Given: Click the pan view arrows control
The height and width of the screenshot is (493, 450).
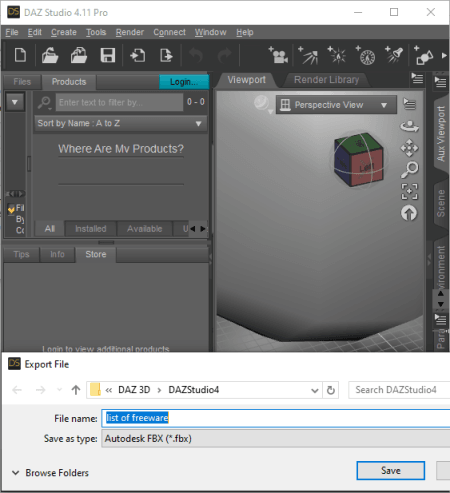Looking at the screenshot, I should tap(409, 148).
